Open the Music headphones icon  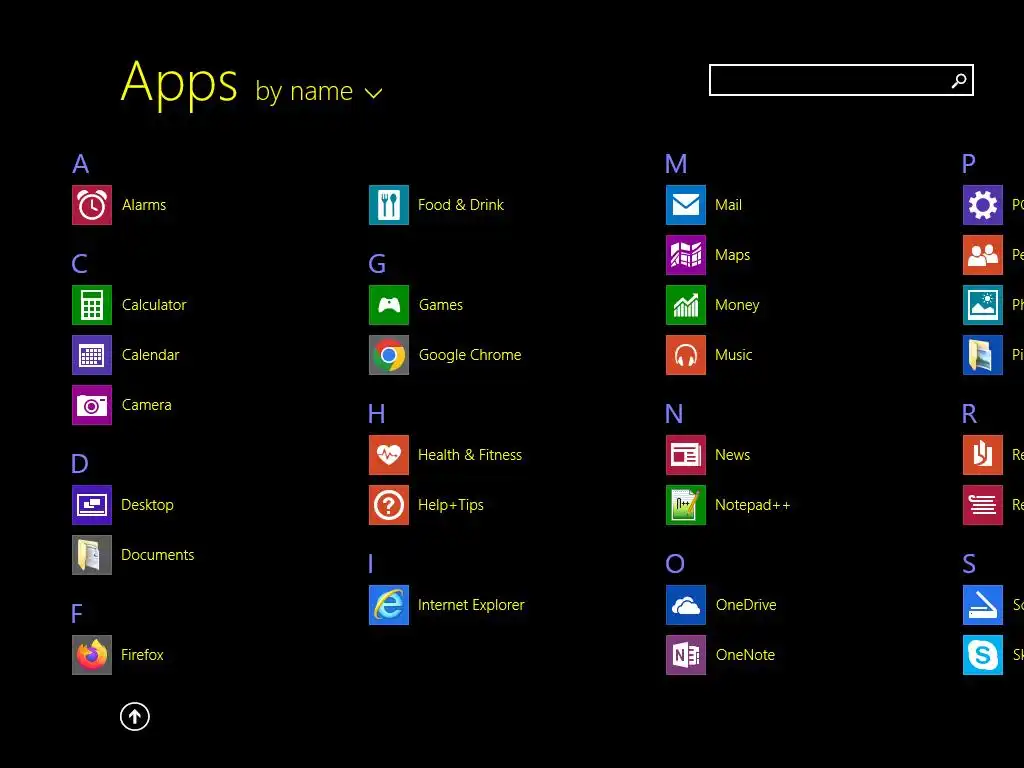686,355
